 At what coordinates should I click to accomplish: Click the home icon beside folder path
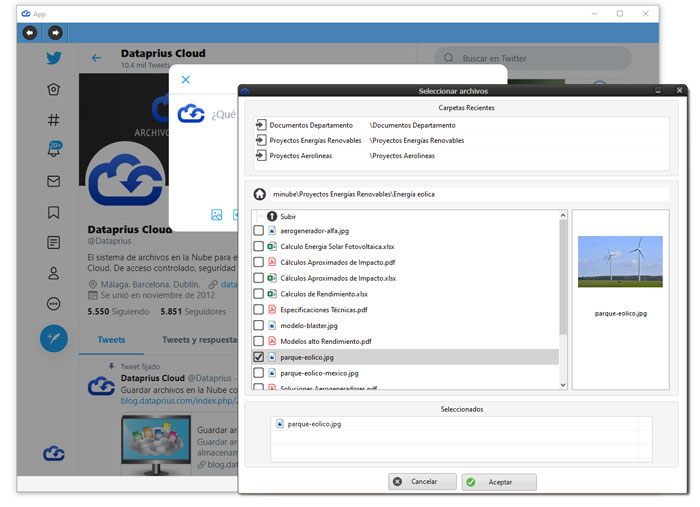259,194
